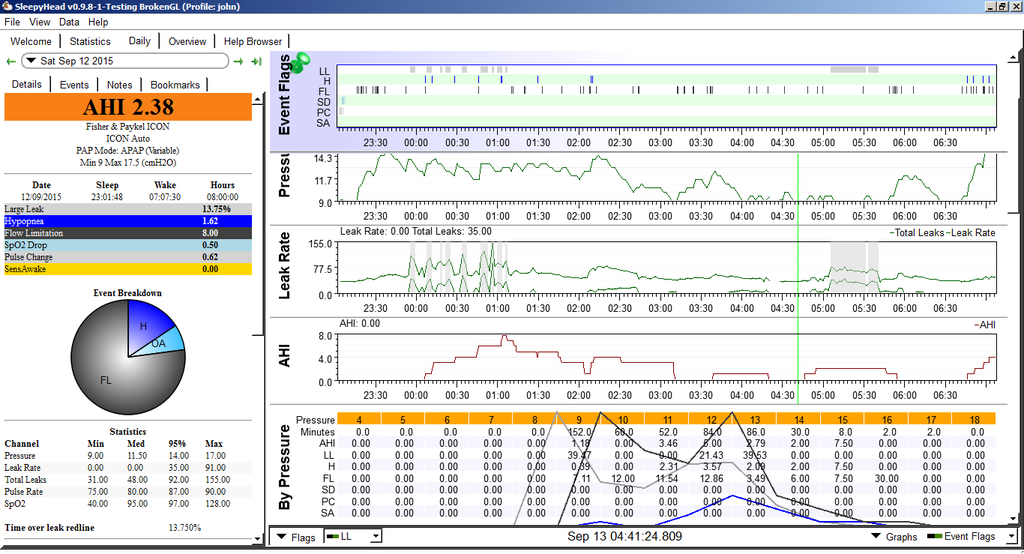
Task: Click the green pin on Event Flags graph
Action: point(300,62)
